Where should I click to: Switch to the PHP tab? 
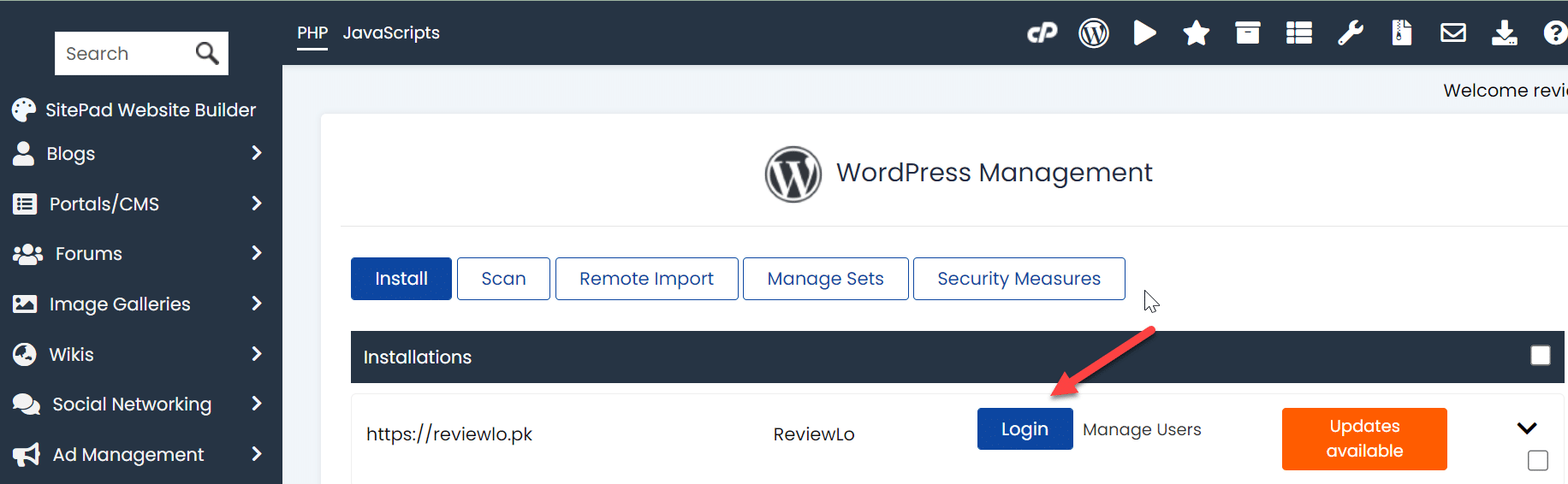[312, 33]
